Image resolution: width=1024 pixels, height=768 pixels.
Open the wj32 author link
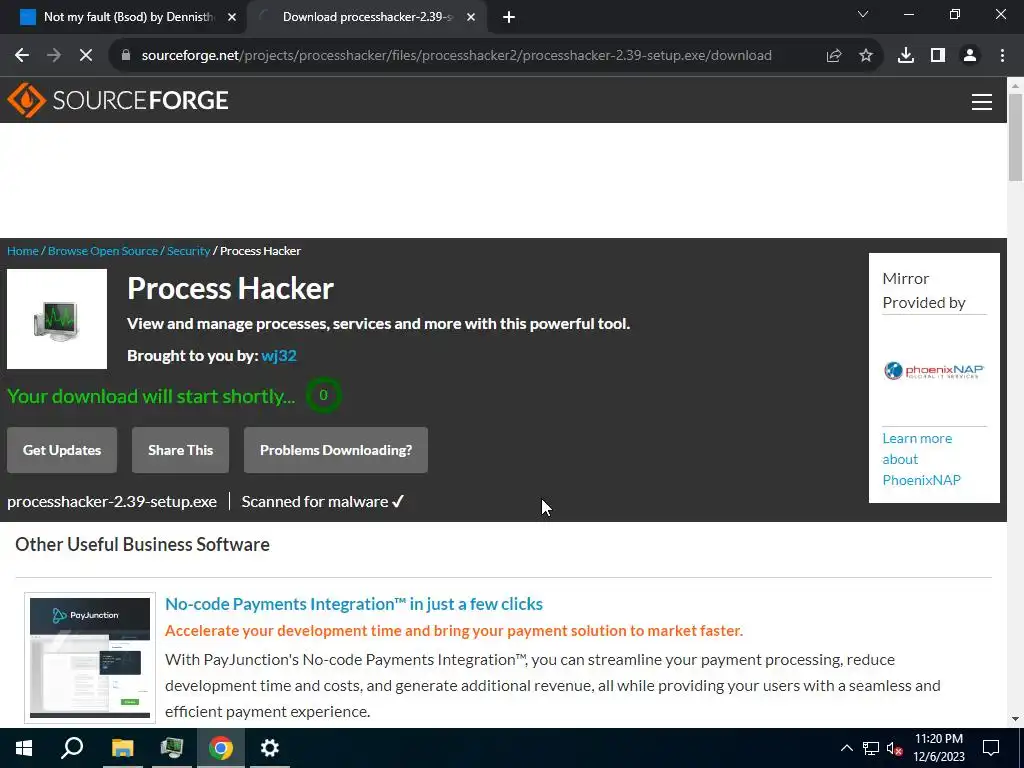click(x=279, y=355)
